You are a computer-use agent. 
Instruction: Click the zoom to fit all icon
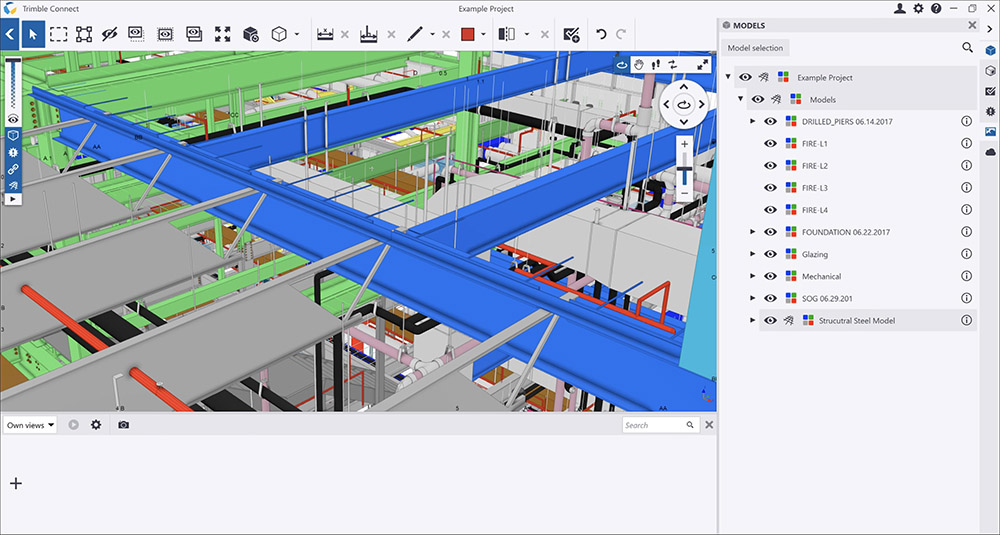pyautogui.click(x=222, y=34)
